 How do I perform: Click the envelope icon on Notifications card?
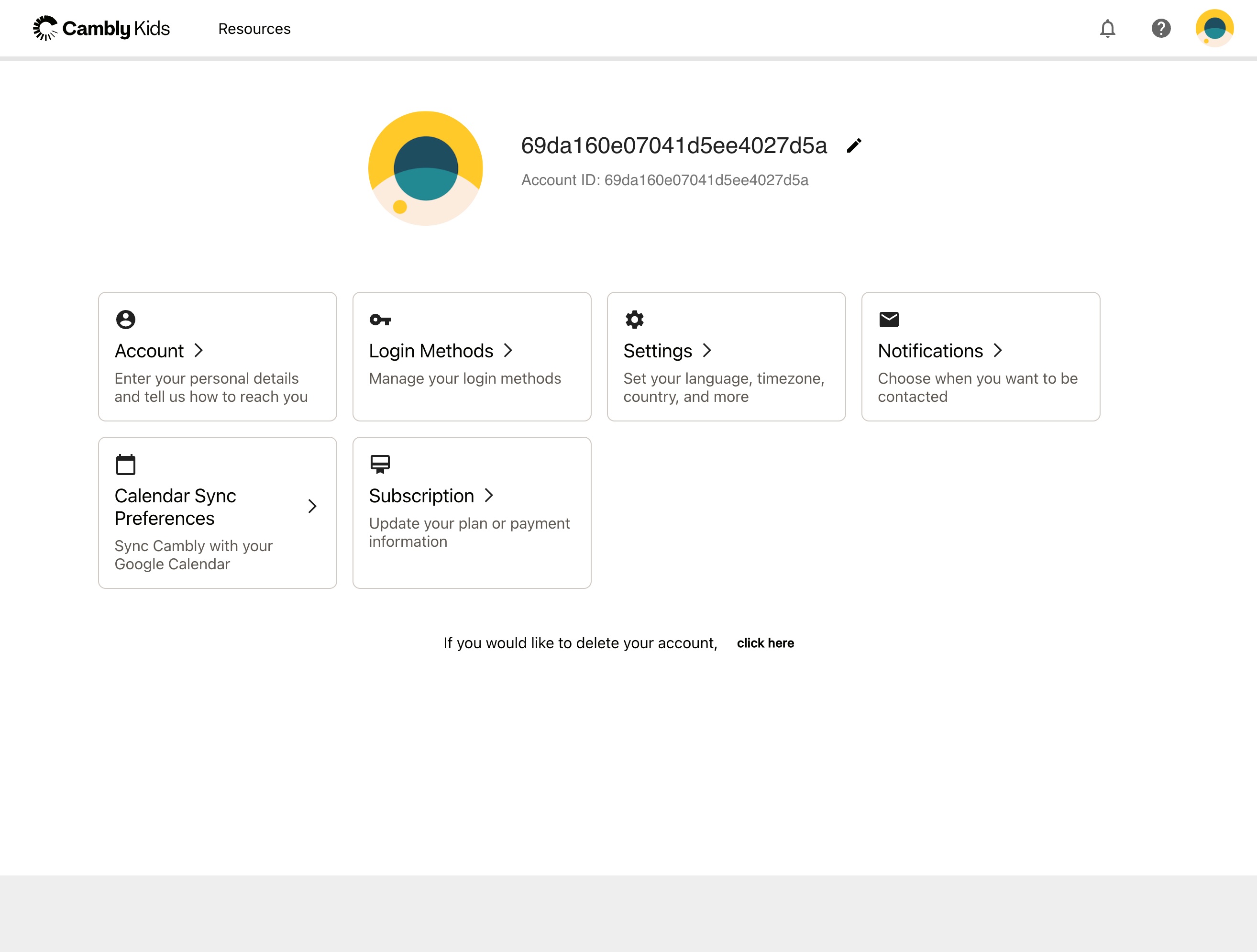click(889, 320)
